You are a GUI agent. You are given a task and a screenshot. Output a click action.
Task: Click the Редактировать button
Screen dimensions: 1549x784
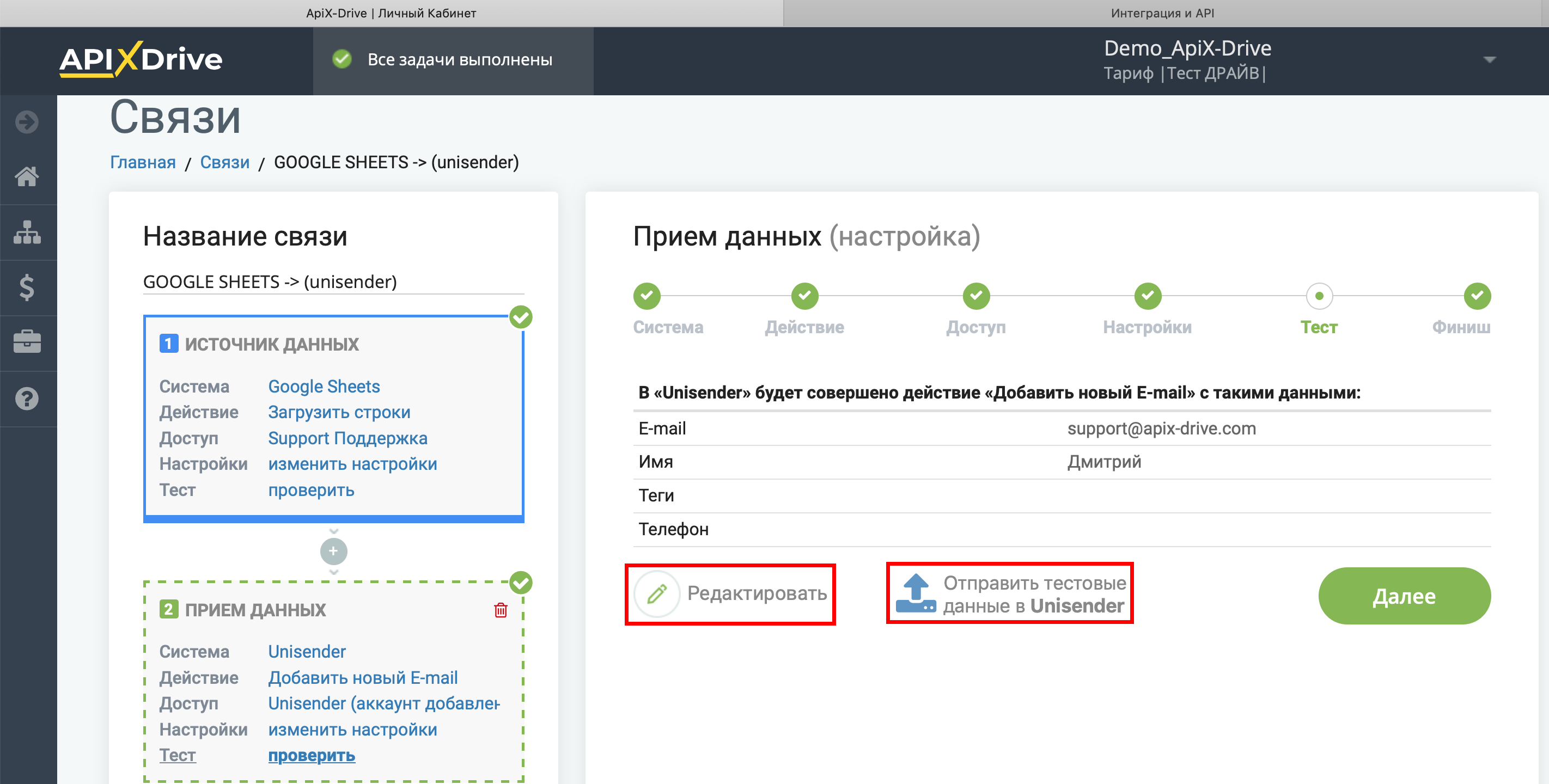[x=730, y=594]
